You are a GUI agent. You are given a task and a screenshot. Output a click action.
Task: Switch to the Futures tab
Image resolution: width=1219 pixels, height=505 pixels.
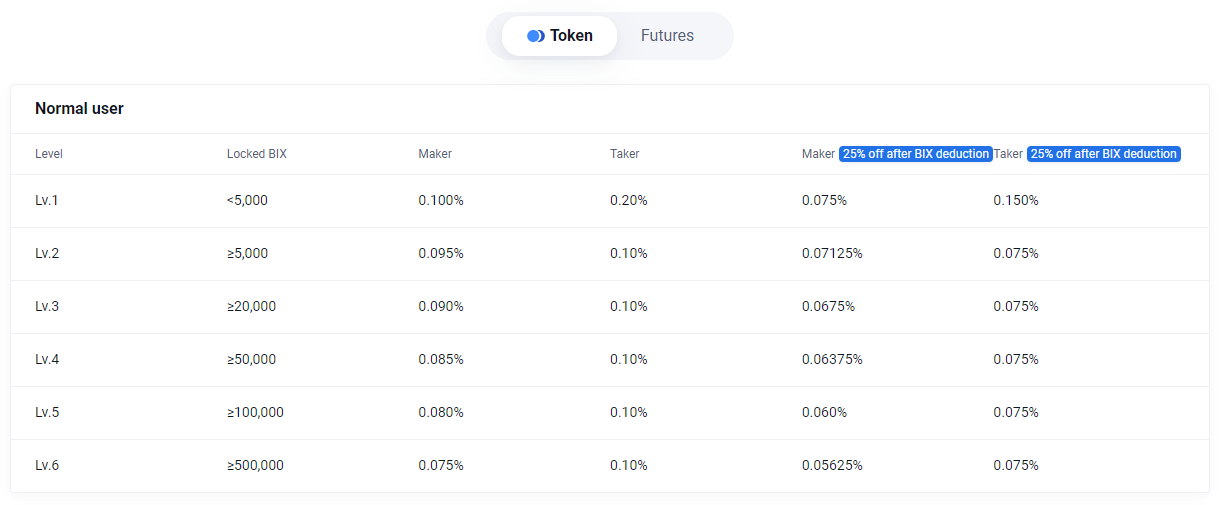point(667,36)
